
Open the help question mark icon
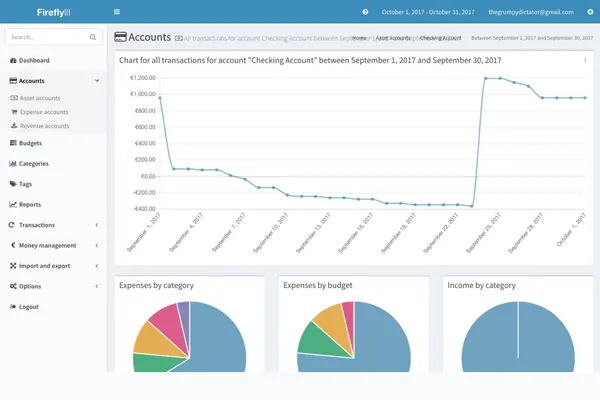click(x=365, y=12)
